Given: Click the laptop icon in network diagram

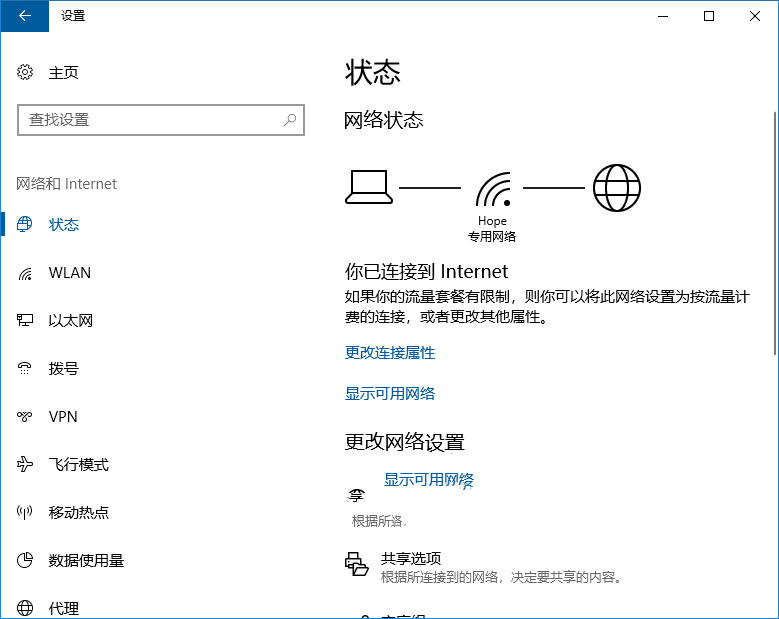Looking at the screenshot, I should pos(369,187).
